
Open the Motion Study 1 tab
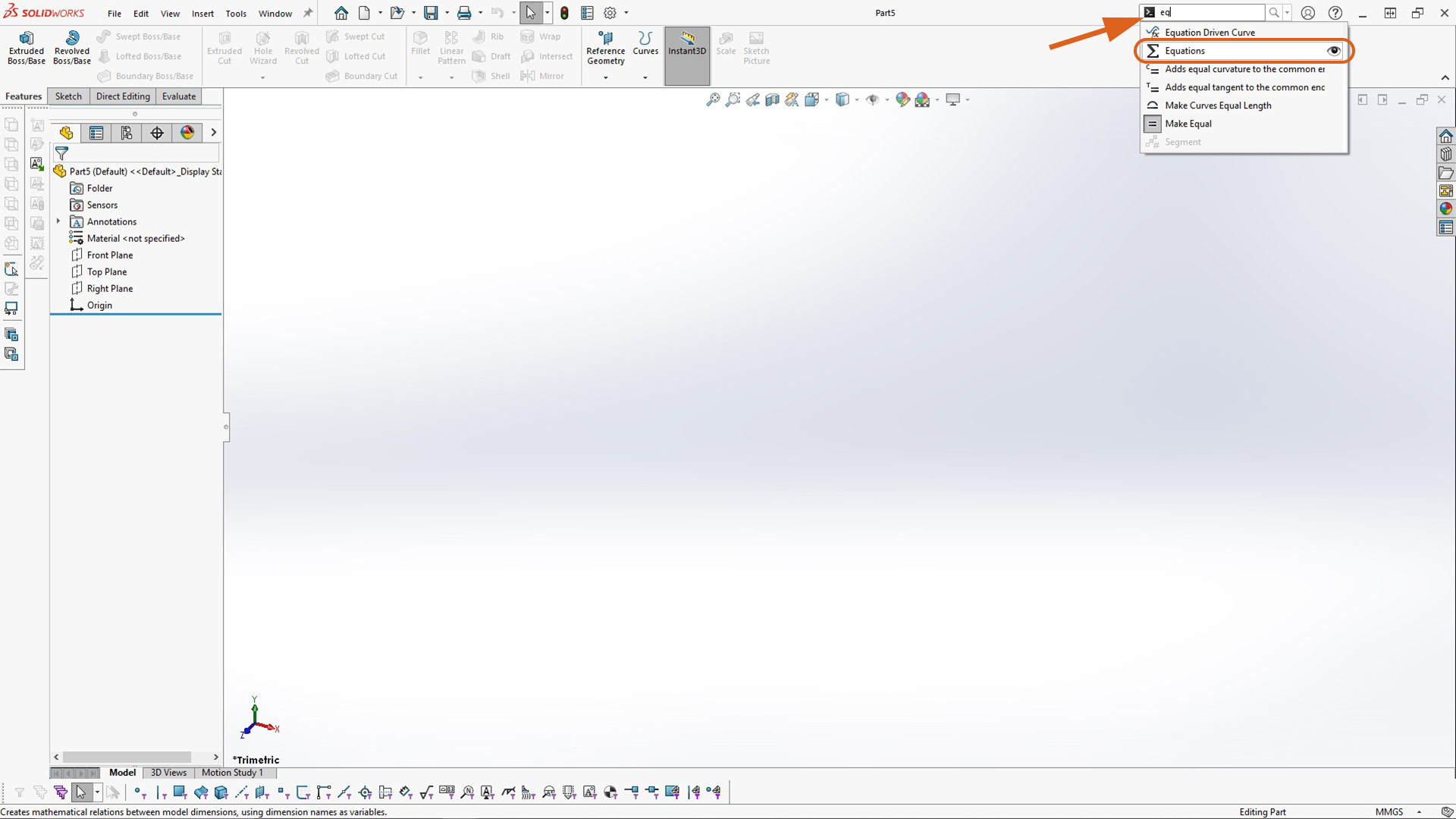coord(232,772)
